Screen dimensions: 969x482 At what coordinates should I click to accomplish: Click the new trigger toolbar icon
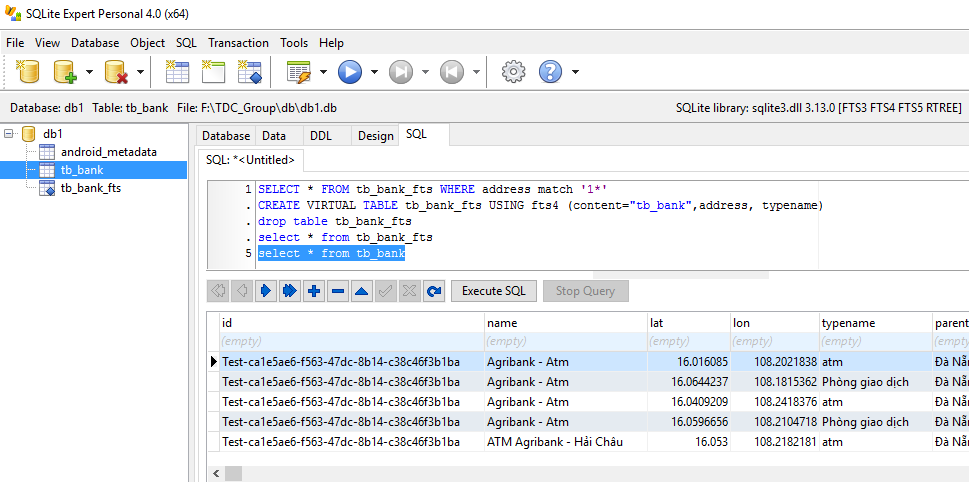(250, 72)
